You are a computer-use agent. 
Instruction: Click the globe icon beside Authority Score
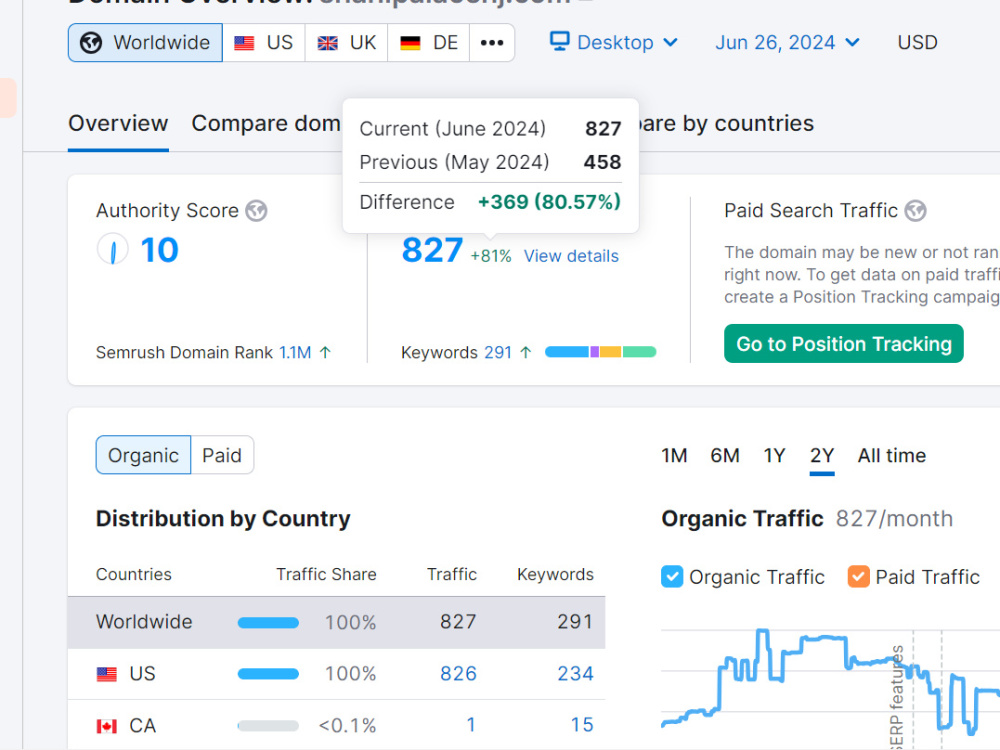[x=256, y=210]
